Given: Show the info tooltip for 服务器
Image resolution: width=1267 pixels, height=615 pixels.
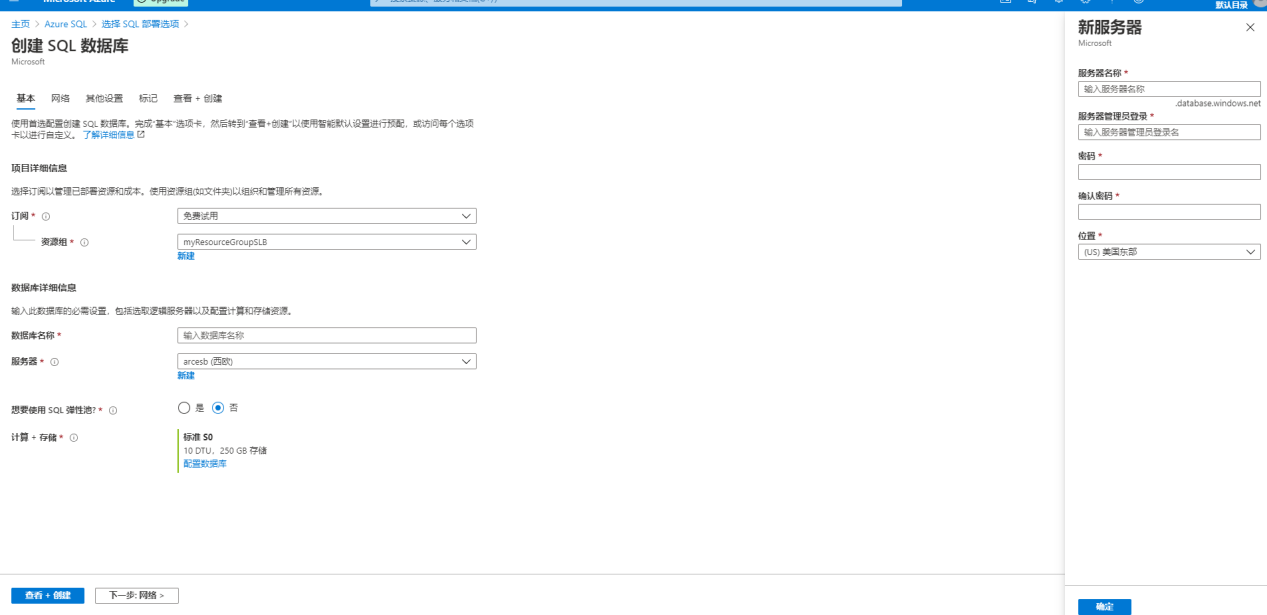Looking at the screenshot, I should [x=54, y=362].
